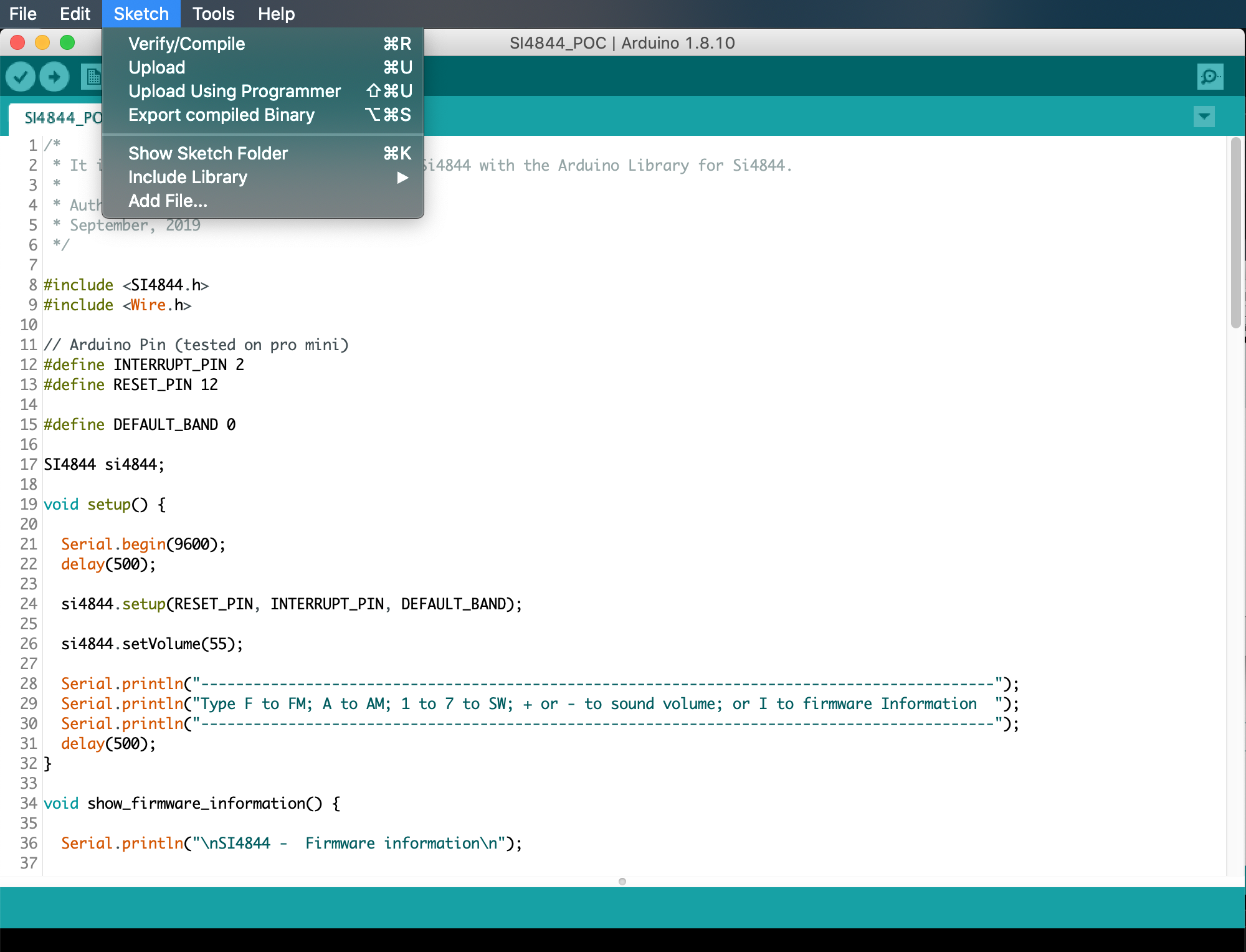Screen dimensions: 1246x952
Task: Open the Edit menu
Action: point(75,14)
